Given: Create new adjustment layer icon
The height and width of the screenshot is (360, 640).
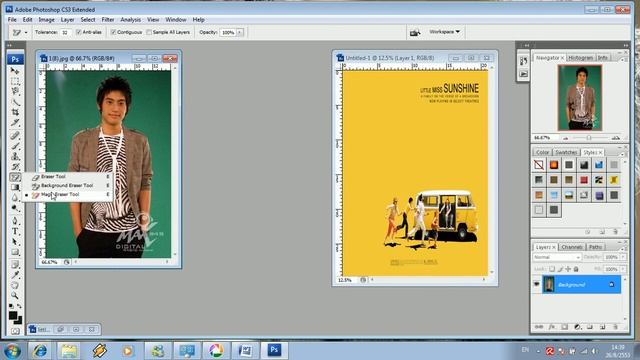Looking at the screenshot, I should pyautogui.click(x=577, y=327).
